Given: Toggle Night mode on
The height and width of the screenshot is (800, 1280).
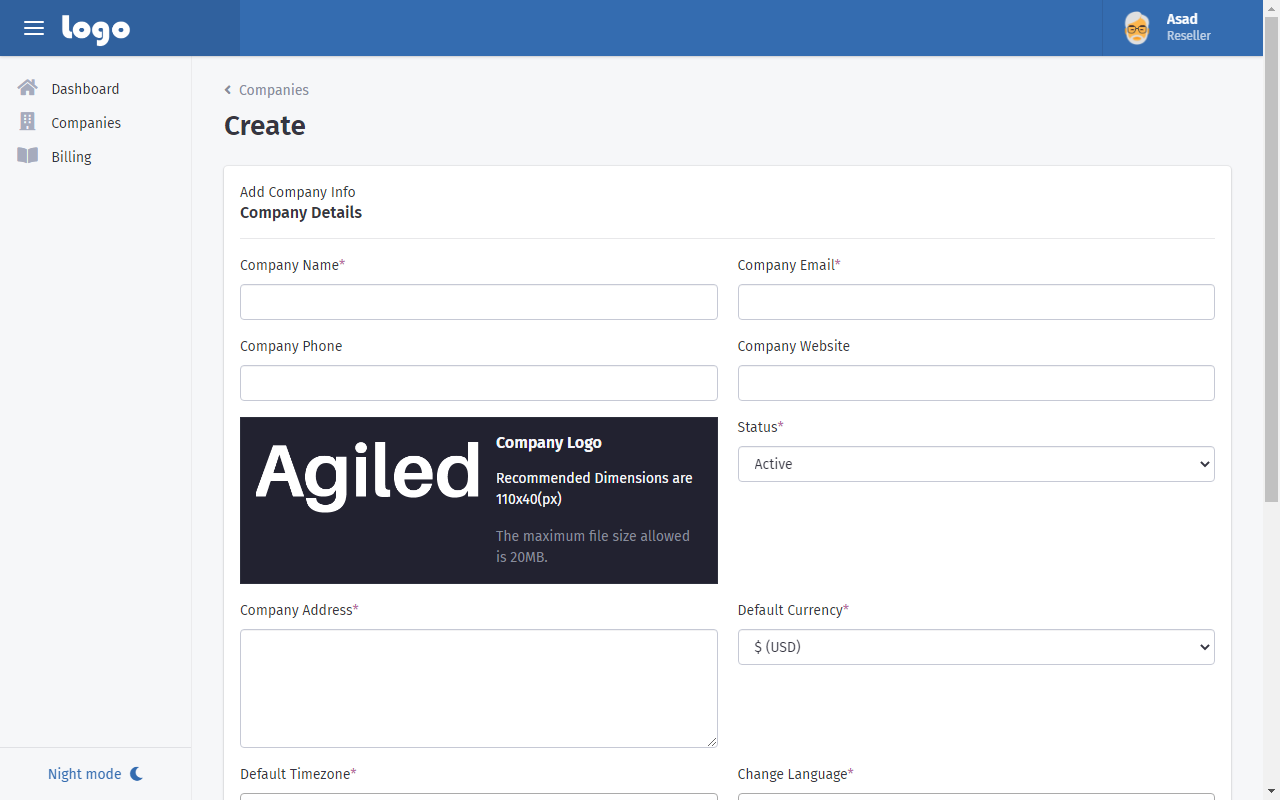Looking at the screenshot, I should pos(85,774).
